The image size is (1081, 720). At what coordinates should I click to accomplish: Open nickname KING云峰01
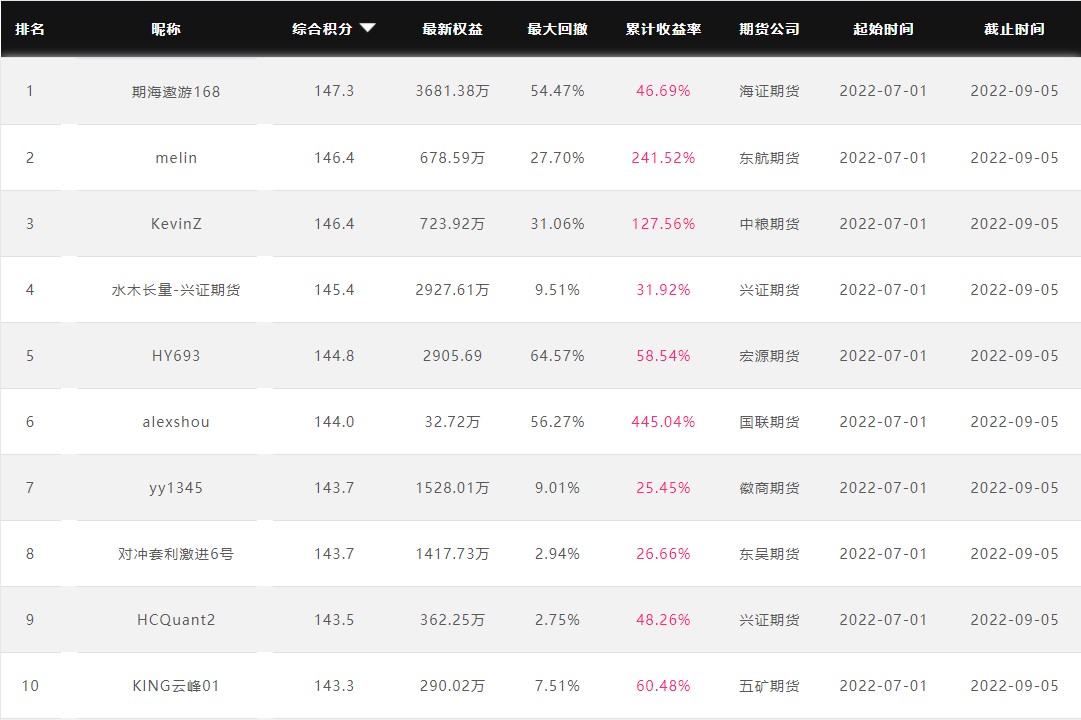point(176,686)
